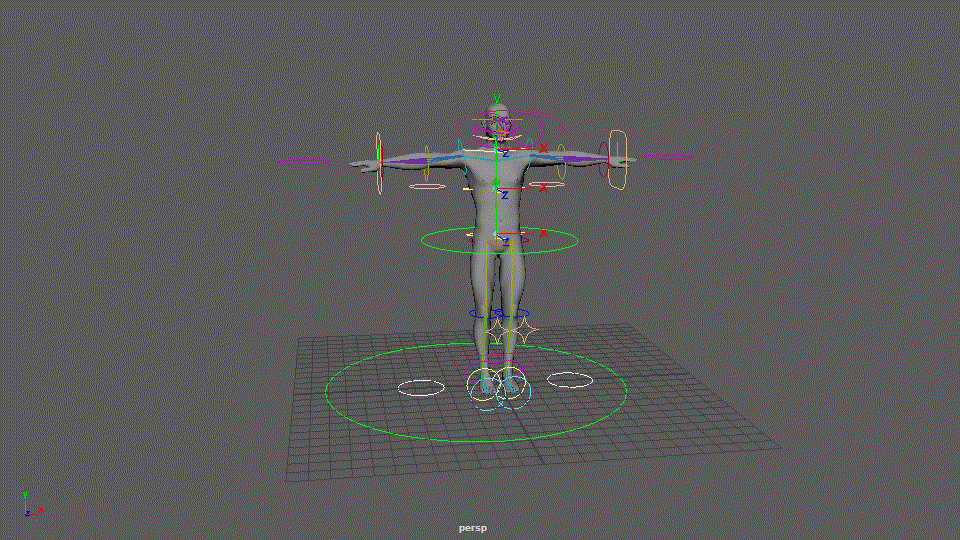Click the persp camera label
960x540 pixels.
(473, 528)
